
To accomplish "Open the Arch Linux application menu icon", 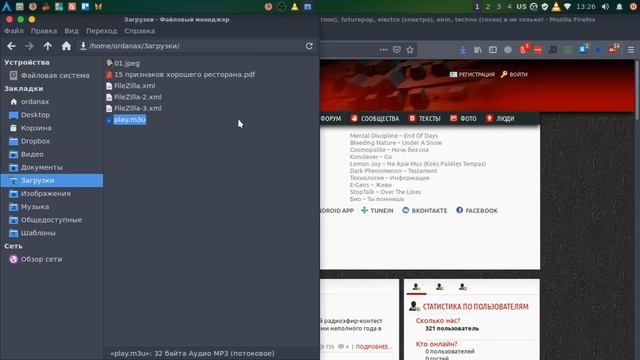I will [7, 7].
